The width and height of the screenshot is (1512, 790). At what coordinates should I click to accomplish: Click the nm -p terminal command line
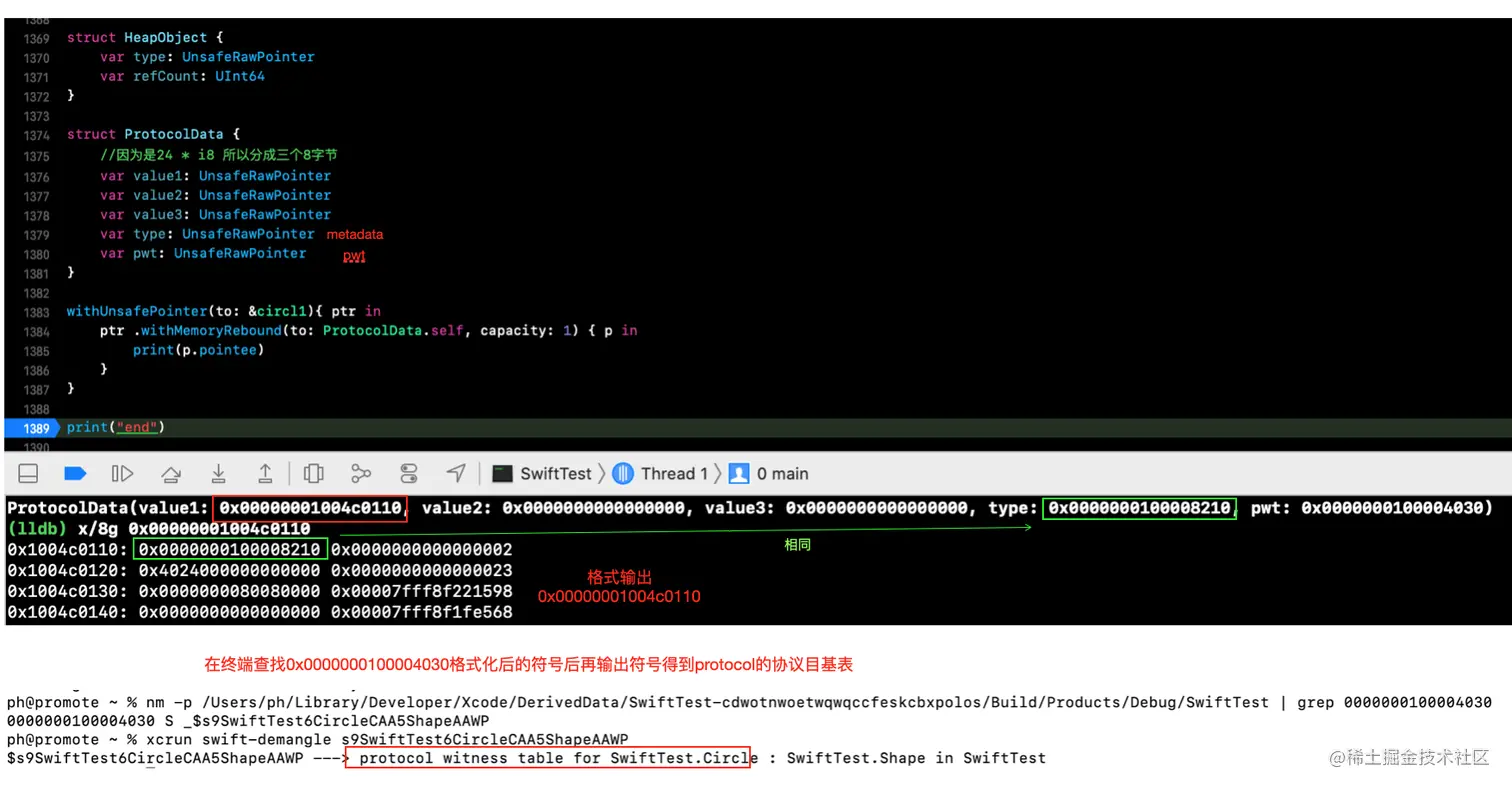point(749,702)
